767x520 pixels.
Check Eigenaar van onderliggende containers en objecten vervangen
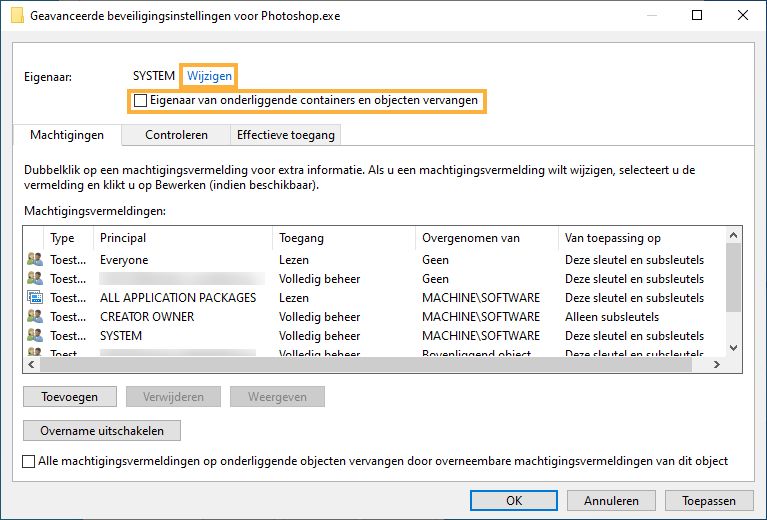click(x=140, y=100)
